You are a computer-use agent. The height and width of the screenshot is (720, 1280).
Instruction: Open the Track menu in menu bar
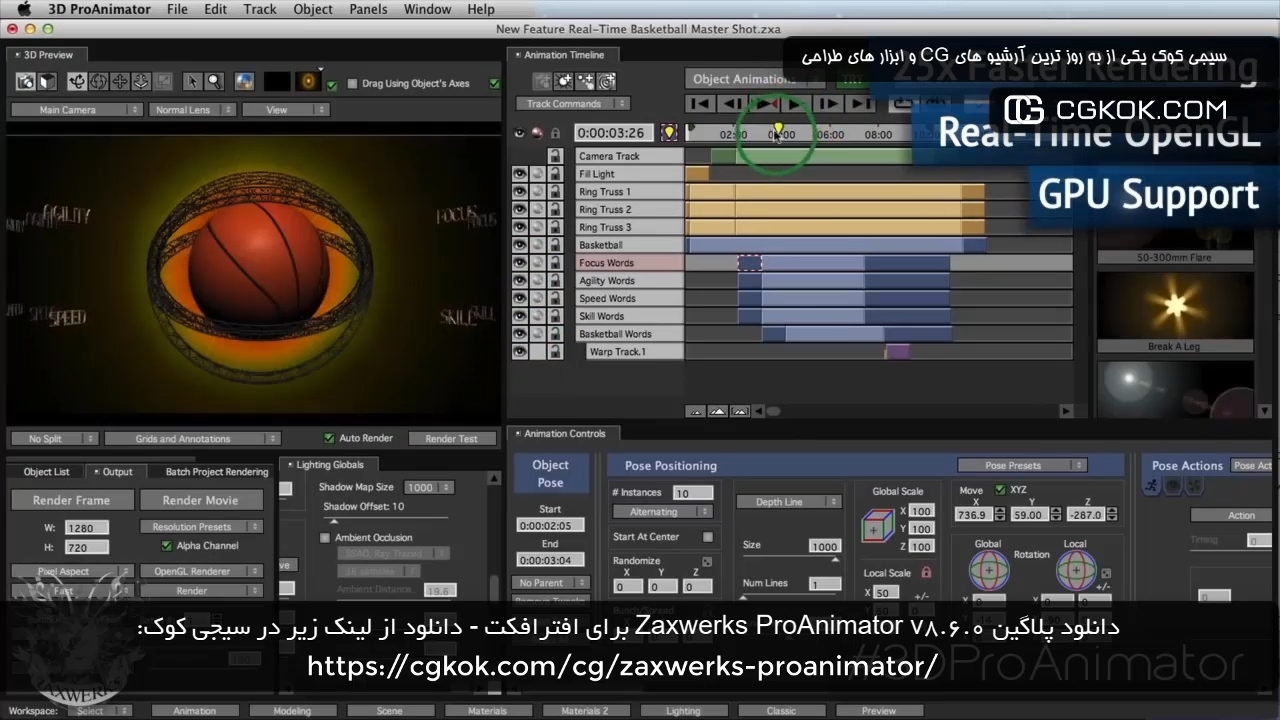(260, 9)
